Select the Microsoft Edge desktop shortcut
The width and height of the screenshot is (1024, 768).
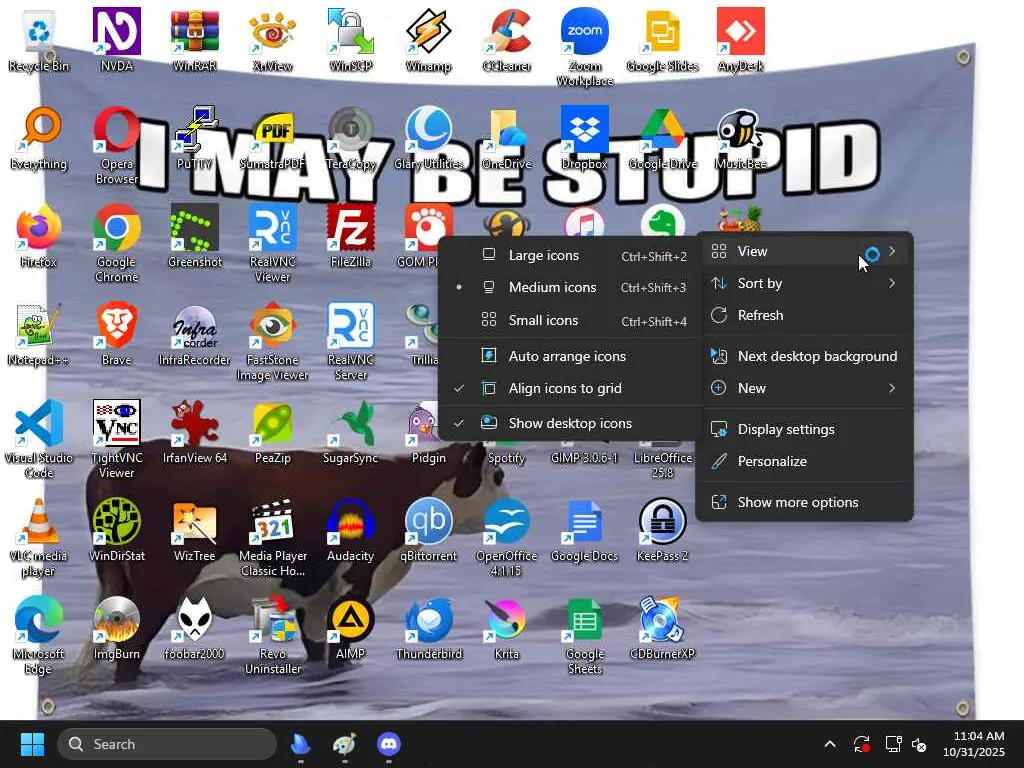(39, 635)
